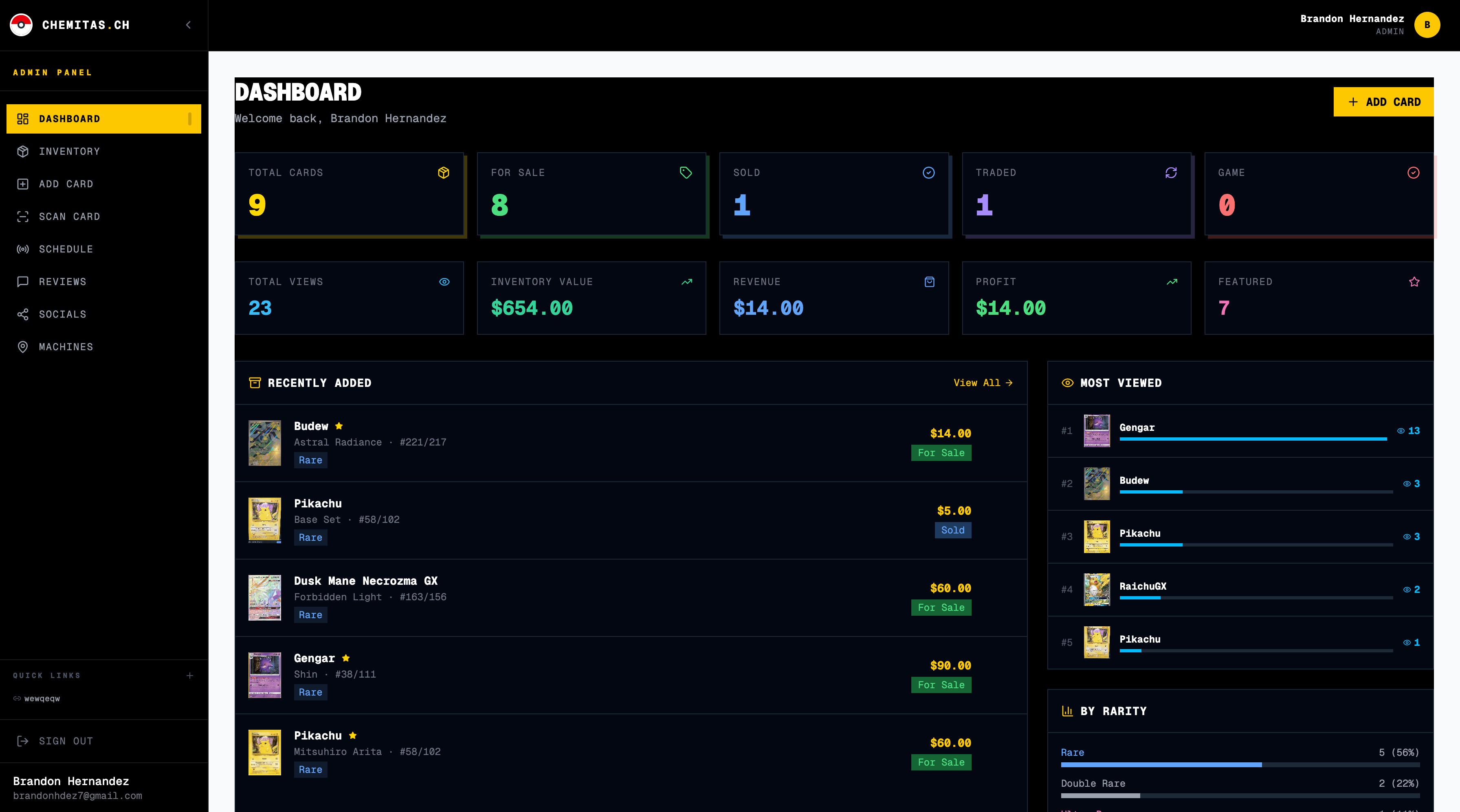Click the eye icon beside Gengar's 13 views
1460x812 pixels.
click(x=1401, y=431)
